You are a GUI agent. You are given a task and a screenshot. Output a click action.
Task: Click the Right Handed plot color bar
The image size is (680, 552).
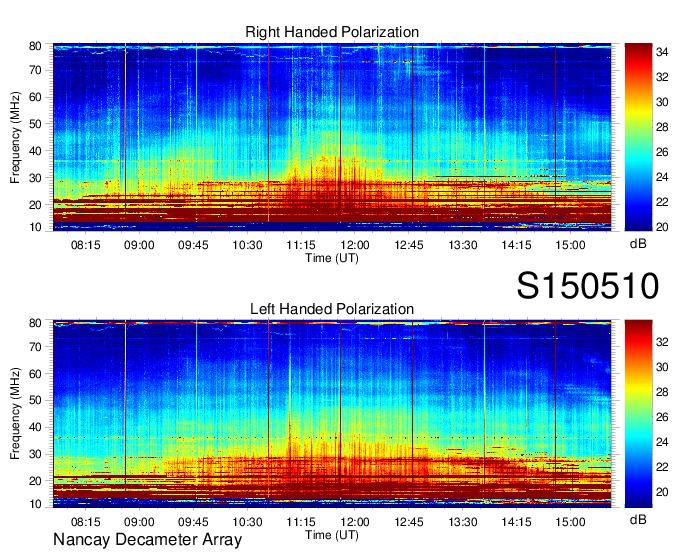point(638,137)
